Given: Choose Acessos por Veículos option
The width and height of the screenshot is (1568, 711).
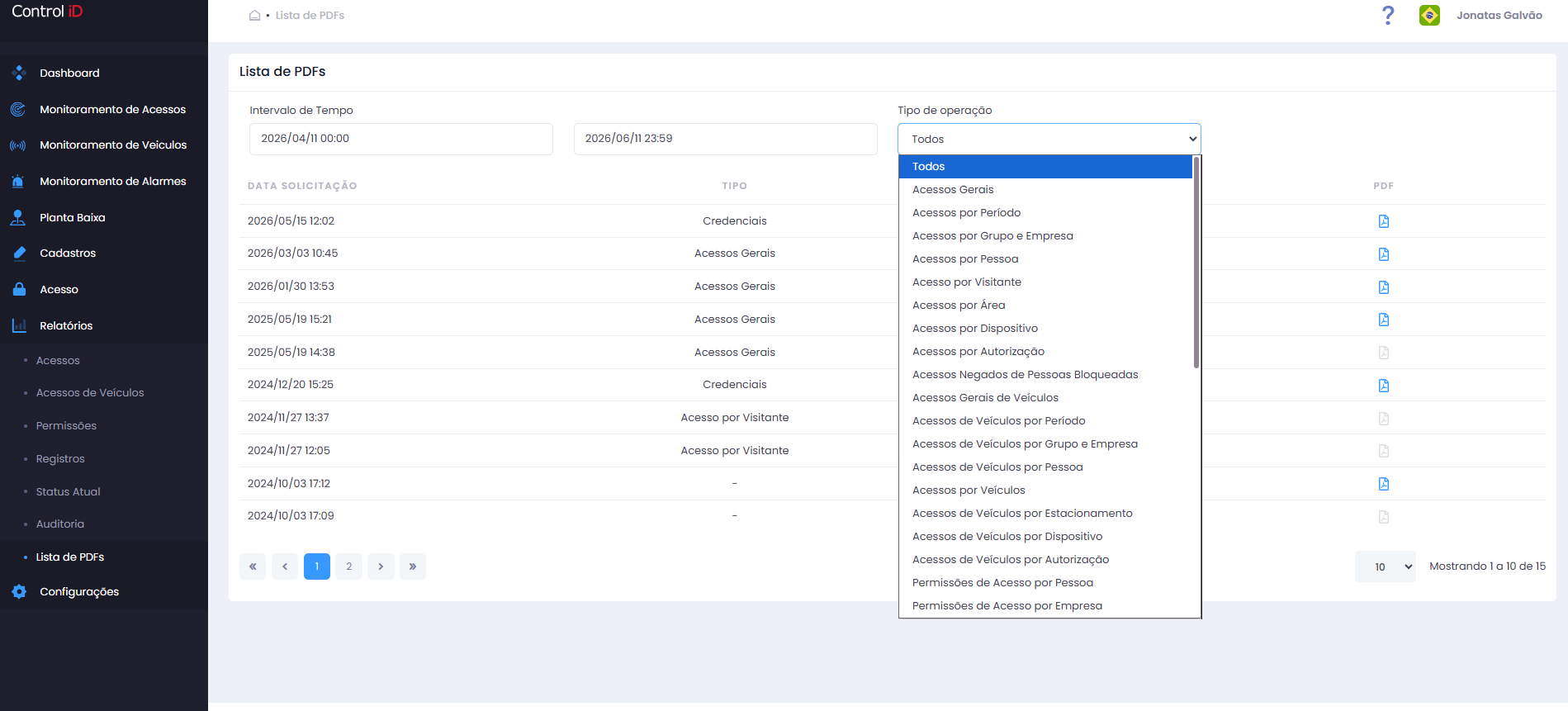Looking at the screenshot, I should point(1045,490).
